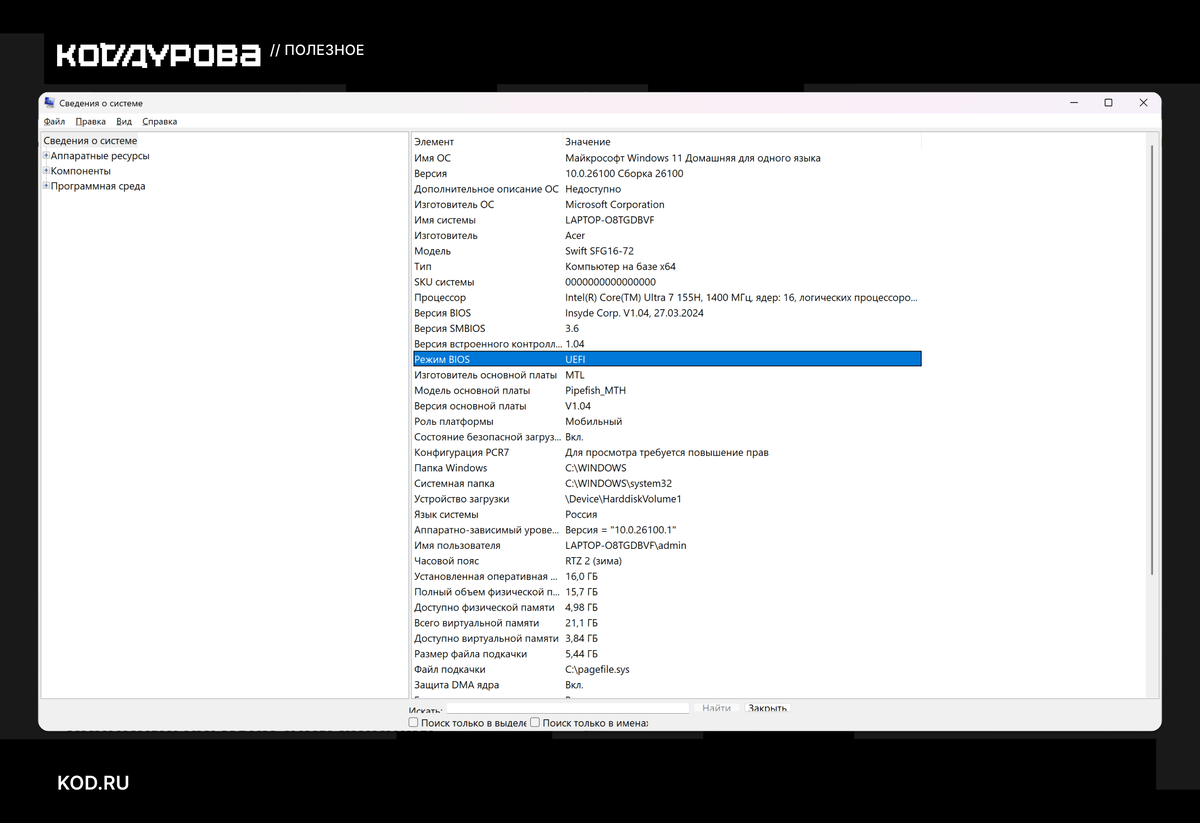
Task: Open the Вид menu
Action: [x=124, y=121]
